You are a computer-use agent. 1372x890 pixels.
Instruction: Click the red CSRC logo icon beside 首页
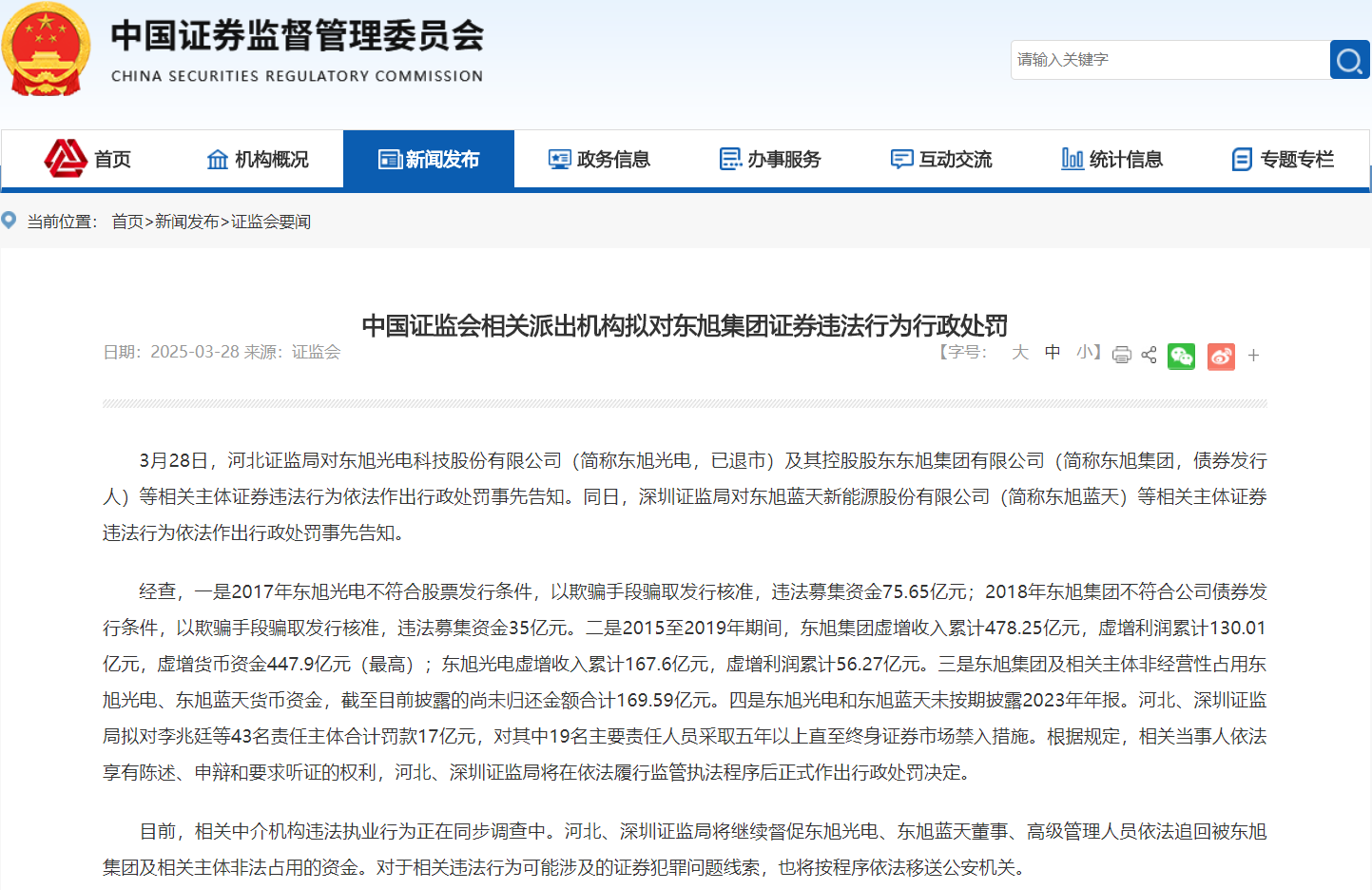[x=66, y=159]
